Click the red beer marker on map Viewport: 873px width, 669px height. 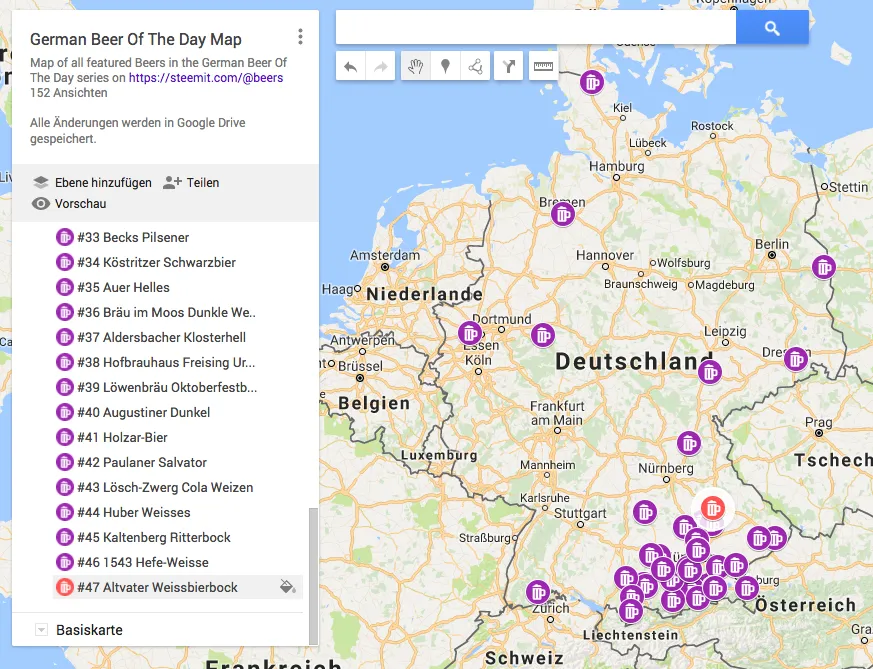point(713,508)
